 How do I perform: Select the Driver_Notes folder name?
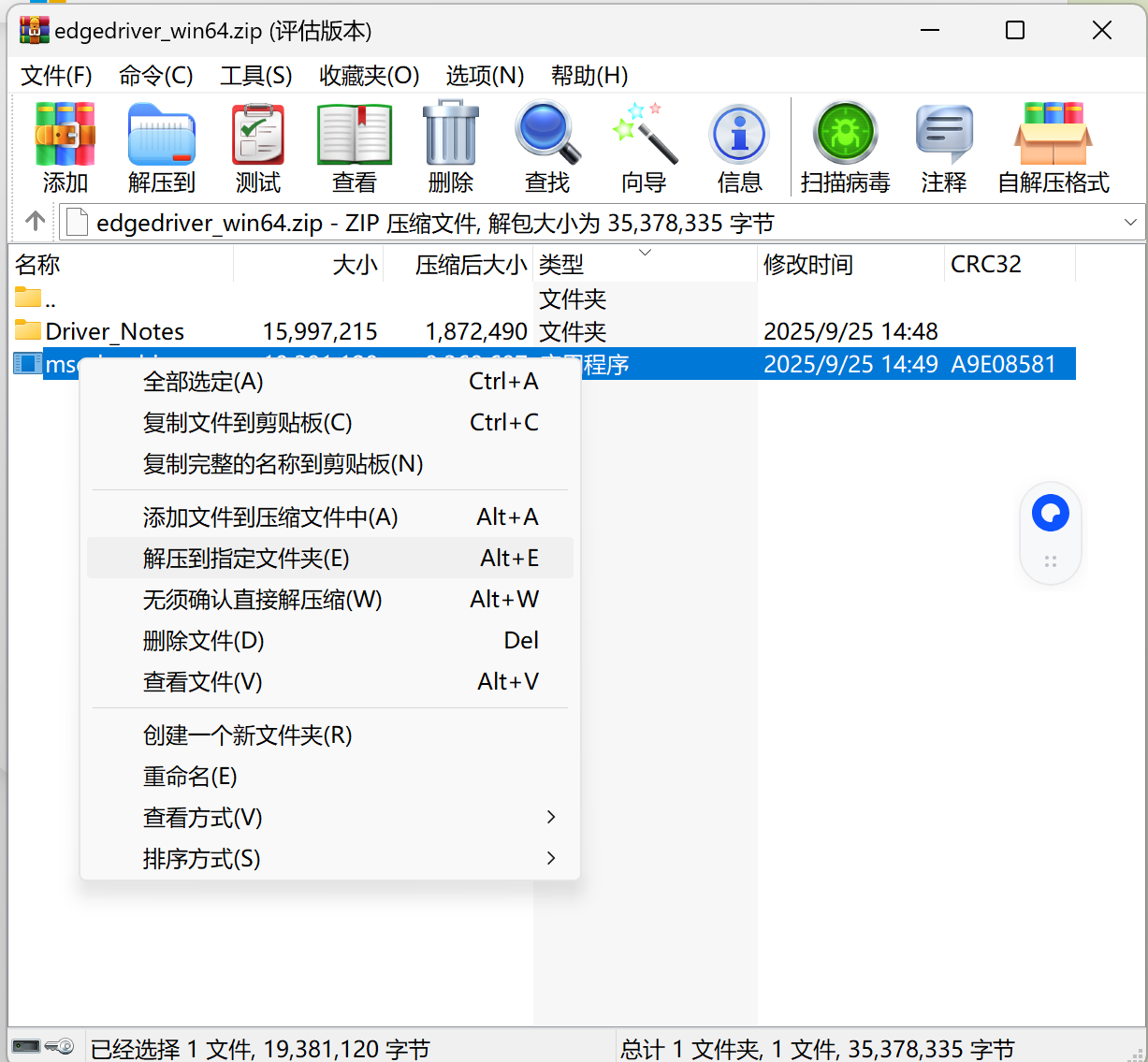pos(114,331)
